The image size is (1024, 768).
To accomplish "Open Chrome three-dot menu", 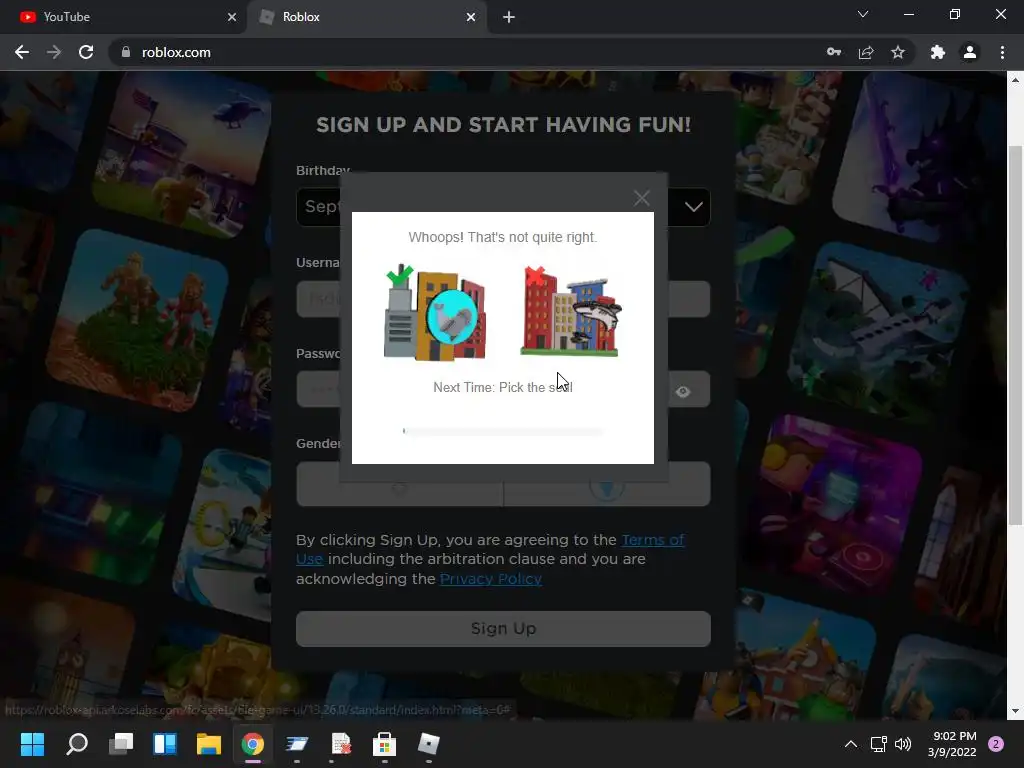I will [x=1002, y=52].
